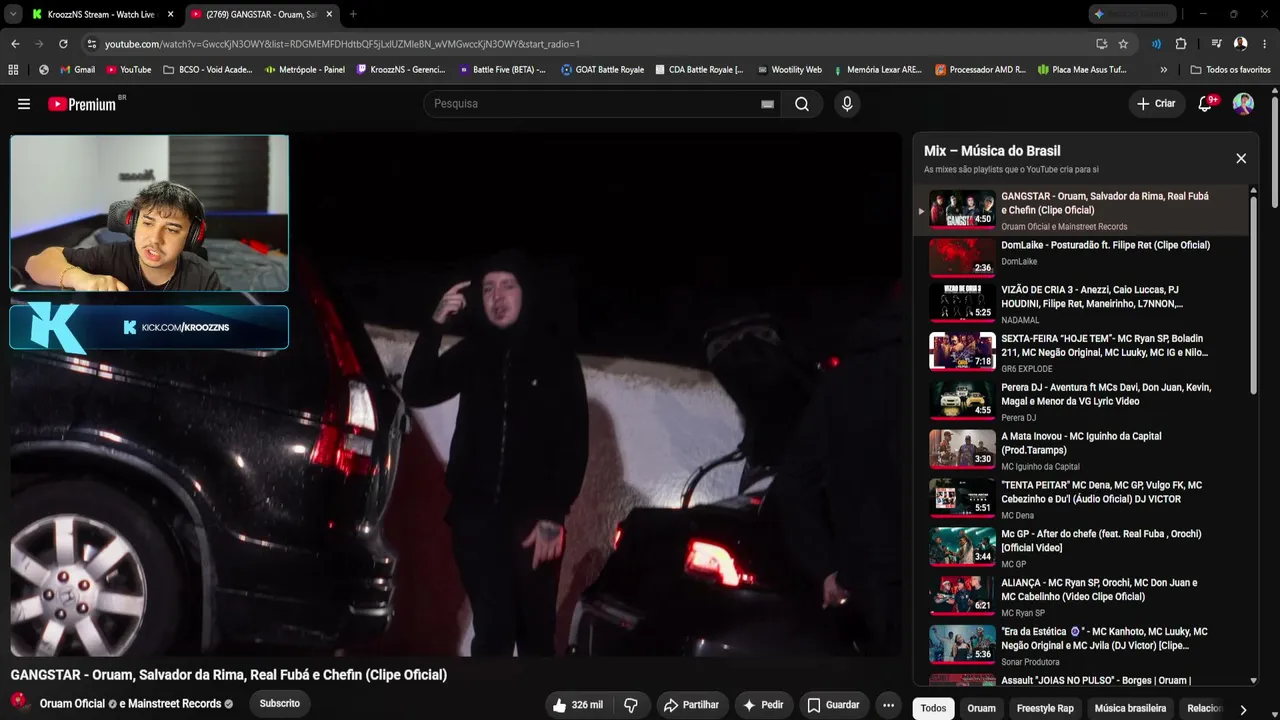Open the Wootility Web bookmark
The height and width of the screenshot is (720, 1280).
789,70
